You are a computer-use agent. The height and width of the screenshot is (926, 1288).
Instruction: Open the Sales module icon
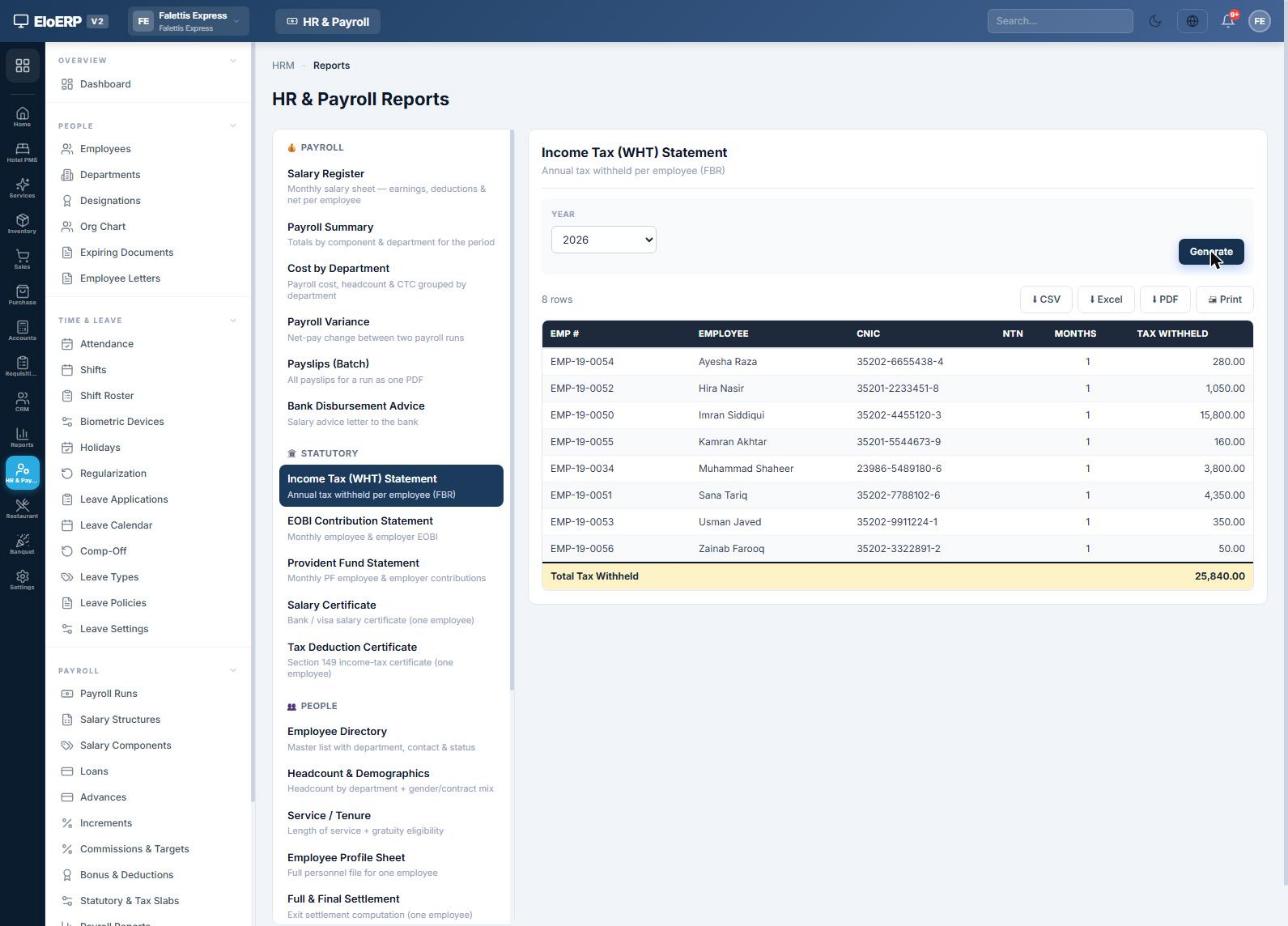pyautogui.click(x=22, y=260)
